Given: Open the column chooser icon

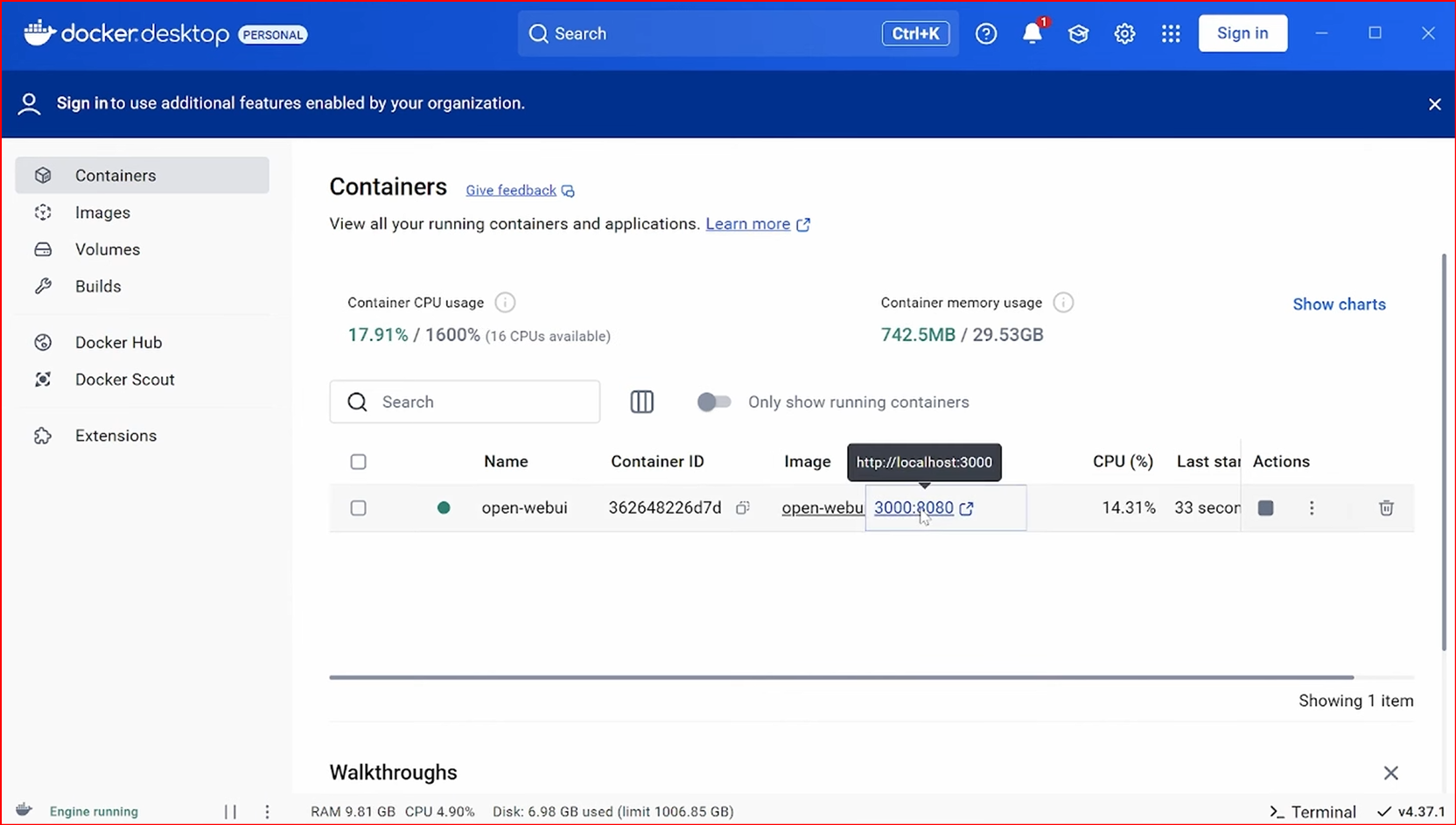Looking at the screenshot, I should (642, 402).
